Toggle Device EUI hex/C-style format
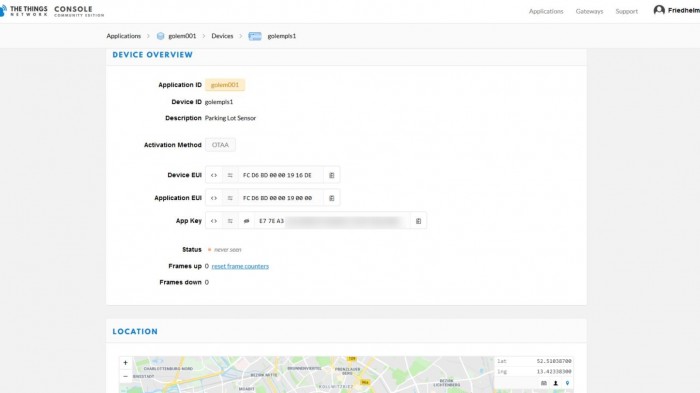Image resolution: width=700 pixels, height=393 pixels. 214,175
